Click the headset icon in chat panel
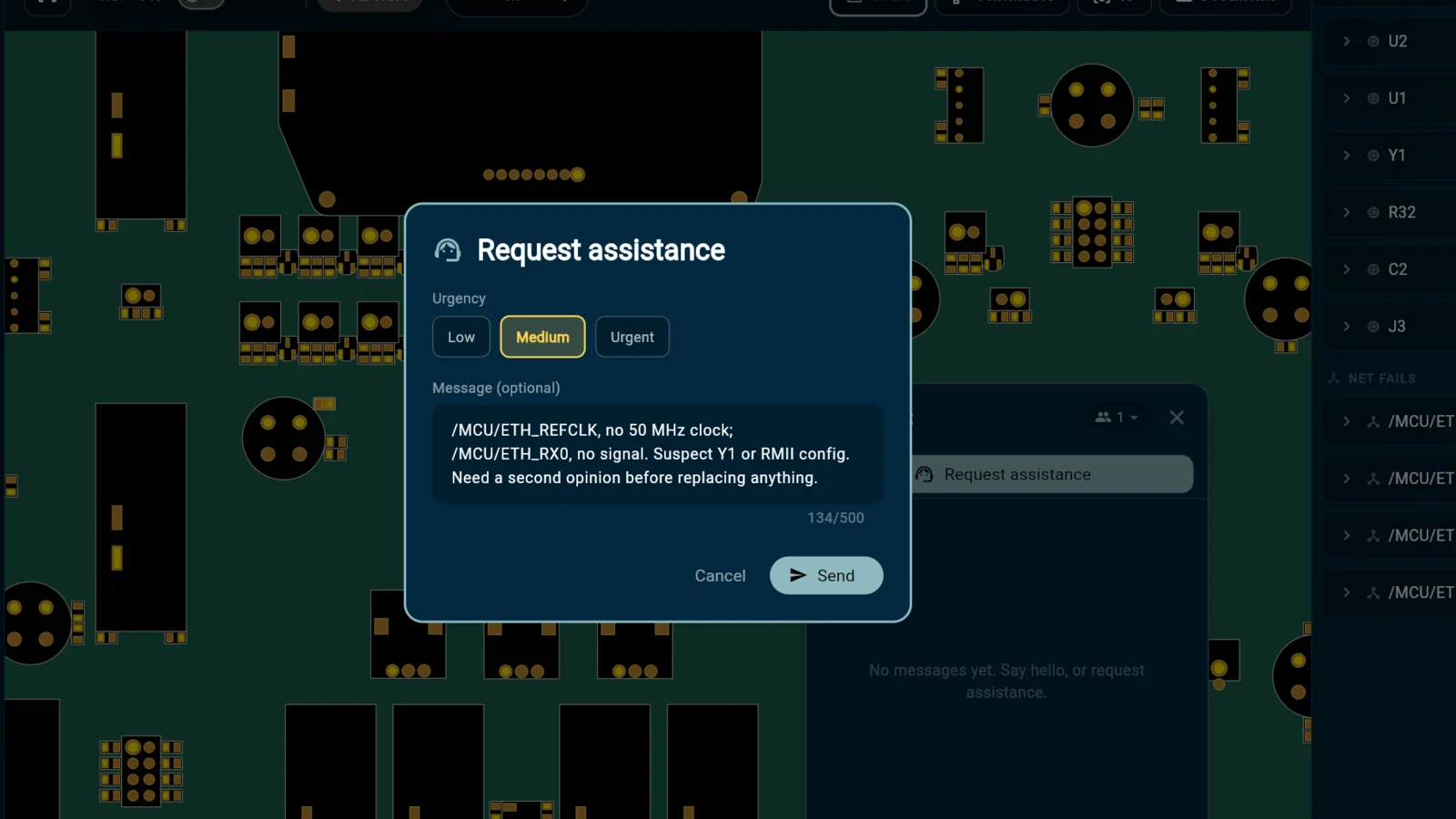Viewport: 1456px width, 819px height. click(925, 474)
